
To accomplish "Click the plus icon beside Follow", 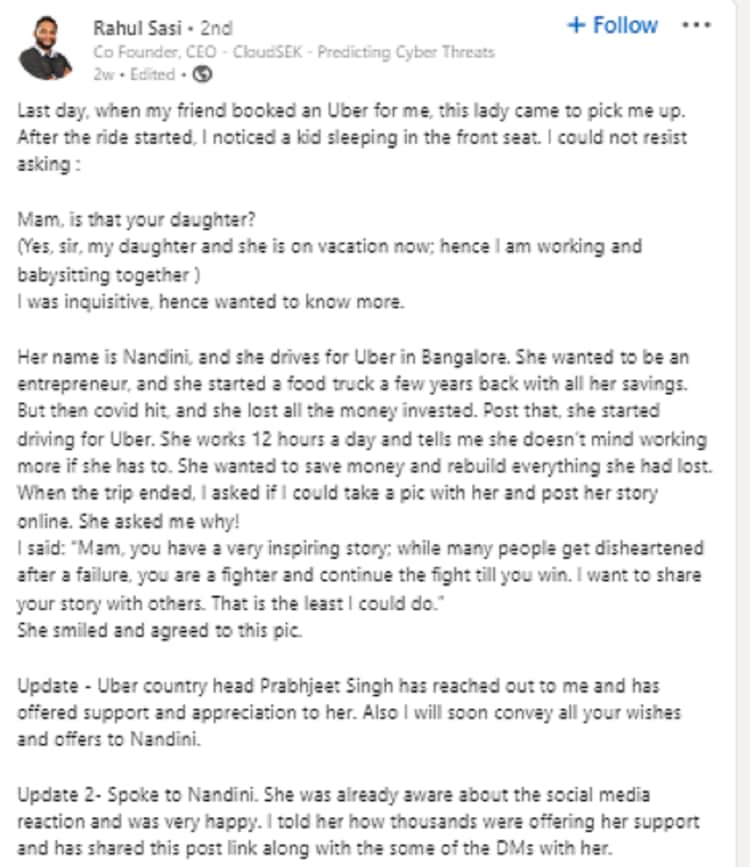I will [575, 26].
